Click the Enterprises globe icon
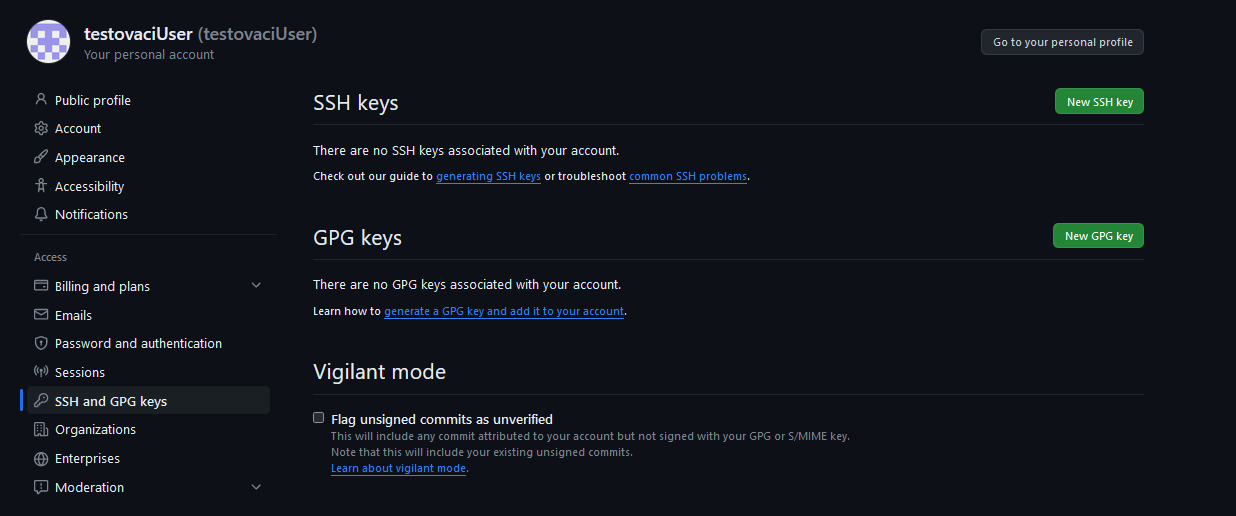The image size is (1236, 516). (41, 458)
